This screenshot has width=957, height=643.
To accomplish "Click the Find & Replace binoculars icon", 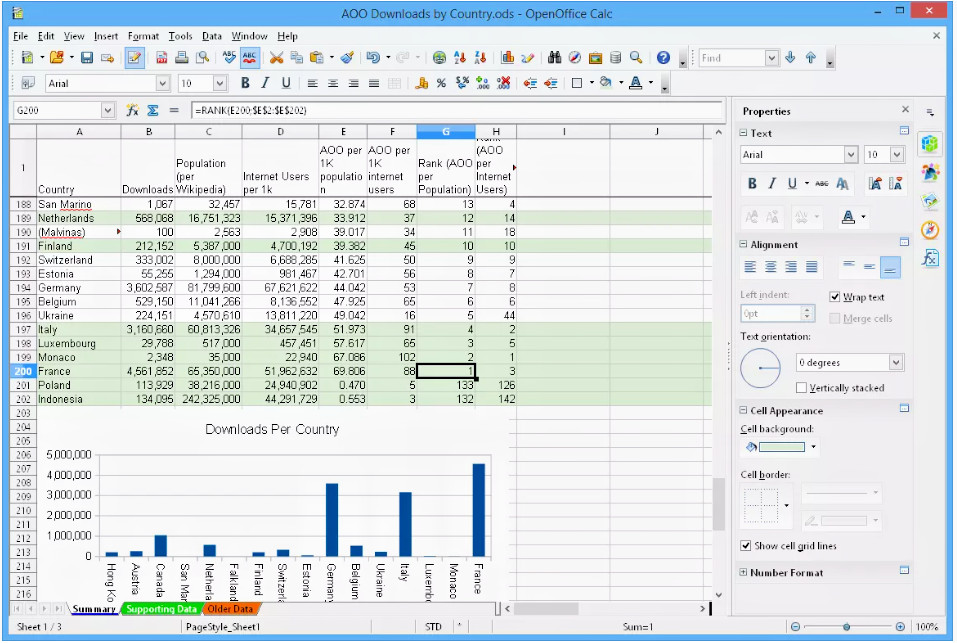I will click(x=555, y=58).
